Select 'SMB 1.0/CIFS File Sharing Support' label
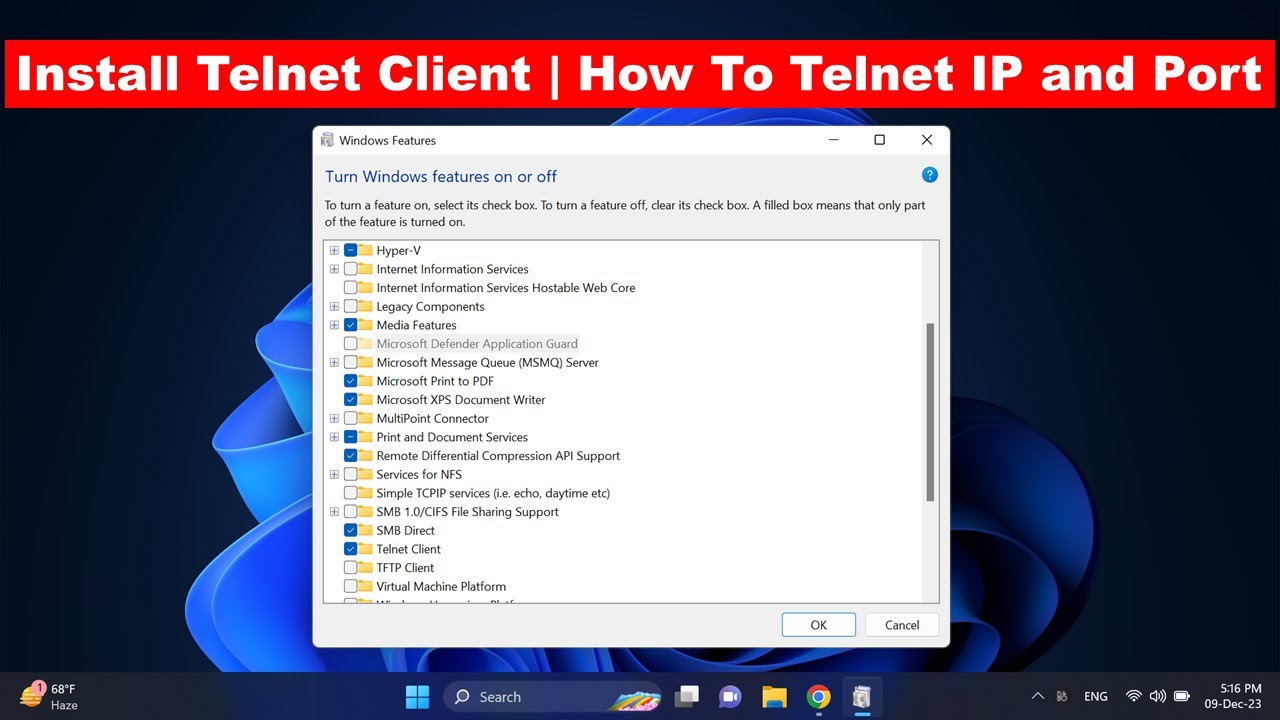Image resolution: width=1280 pixels, height=720 pixels. [x=467, y=512]
